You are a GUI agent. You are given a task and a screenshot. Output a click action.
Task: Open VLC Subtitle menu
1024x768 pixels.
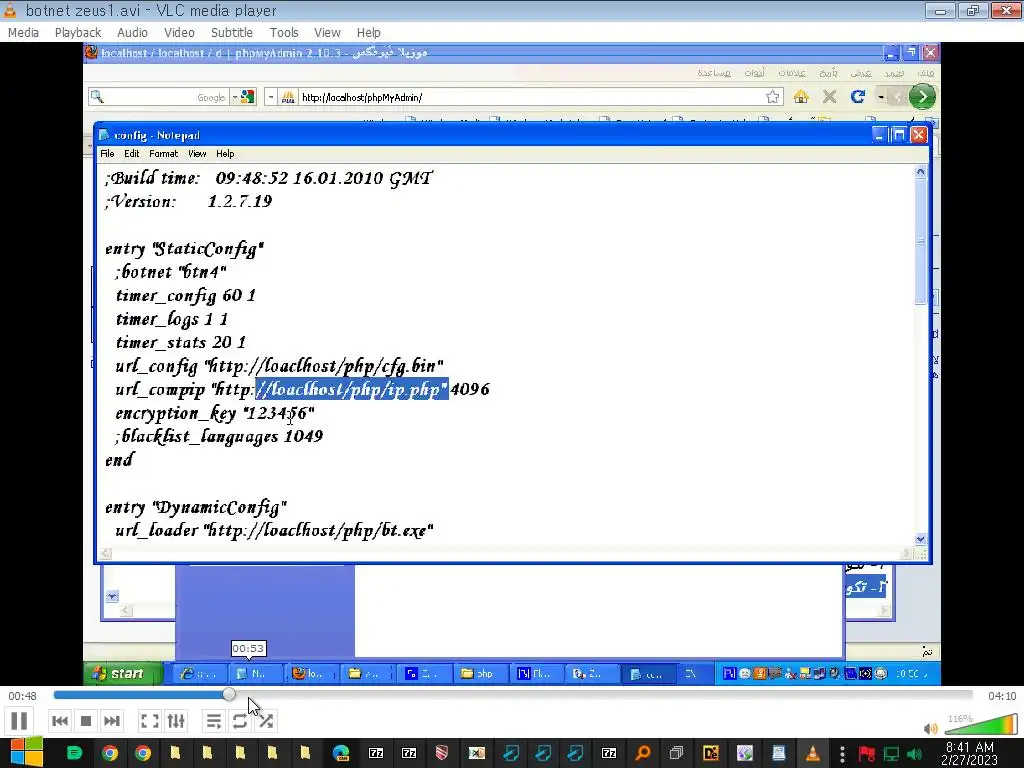pos(231,33)
